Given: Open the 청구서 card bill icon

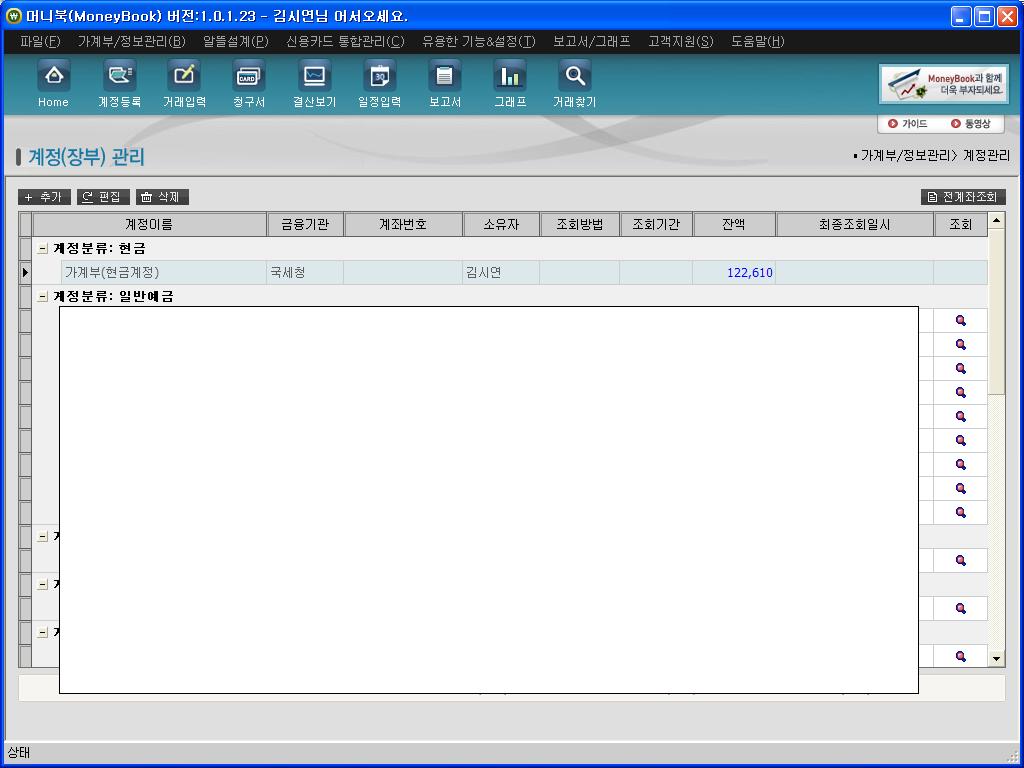Looking at the screenshot, I should click(249, 76).
